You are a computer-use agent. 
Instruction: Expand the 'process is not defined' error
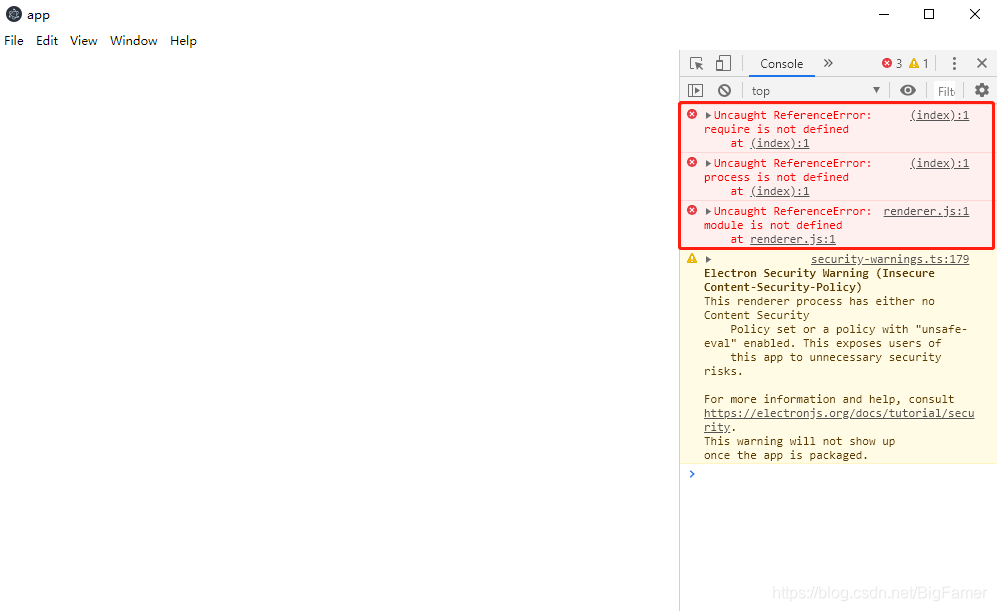pos(708,163)
